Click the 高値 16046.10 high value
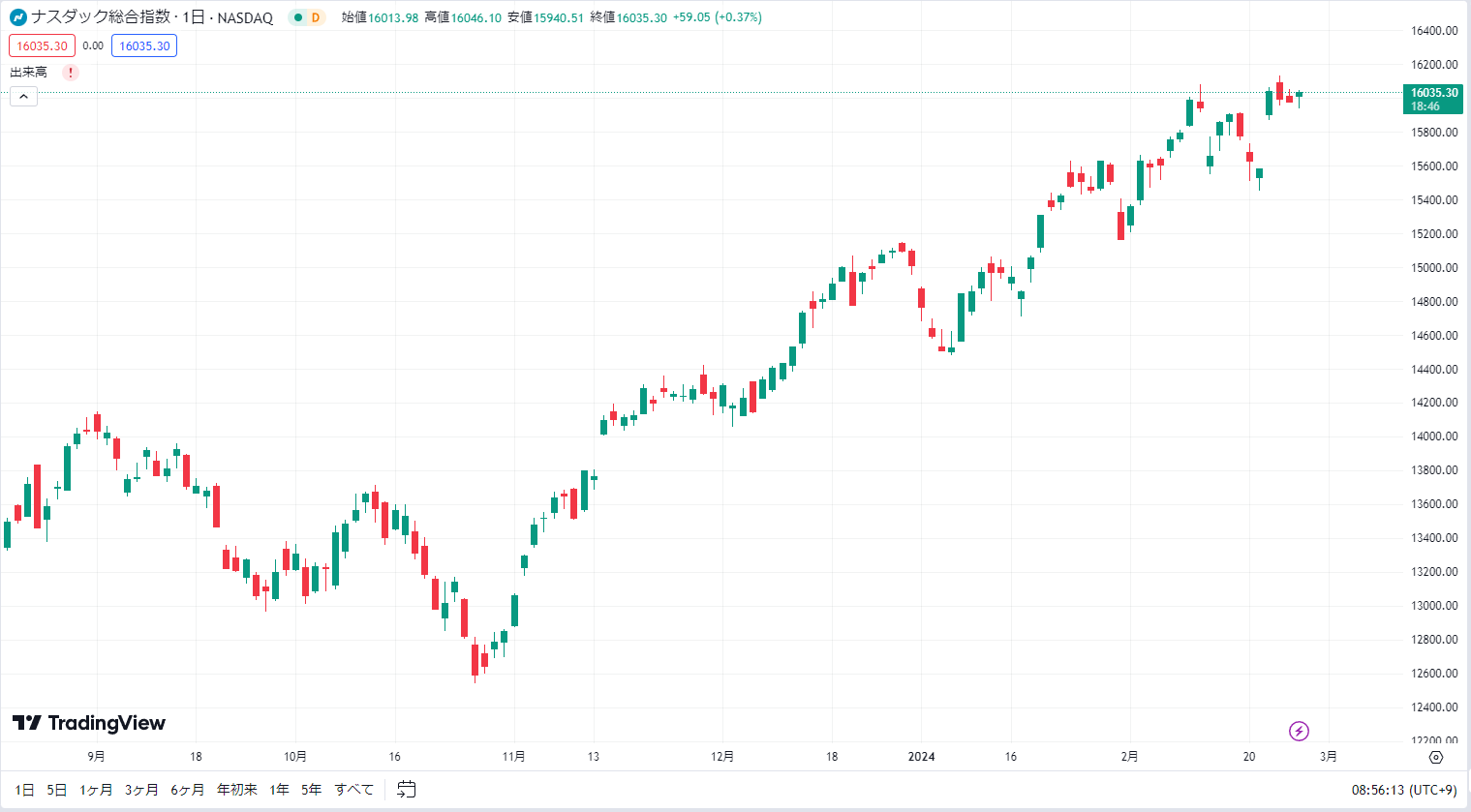 click(x=463, y=17)
